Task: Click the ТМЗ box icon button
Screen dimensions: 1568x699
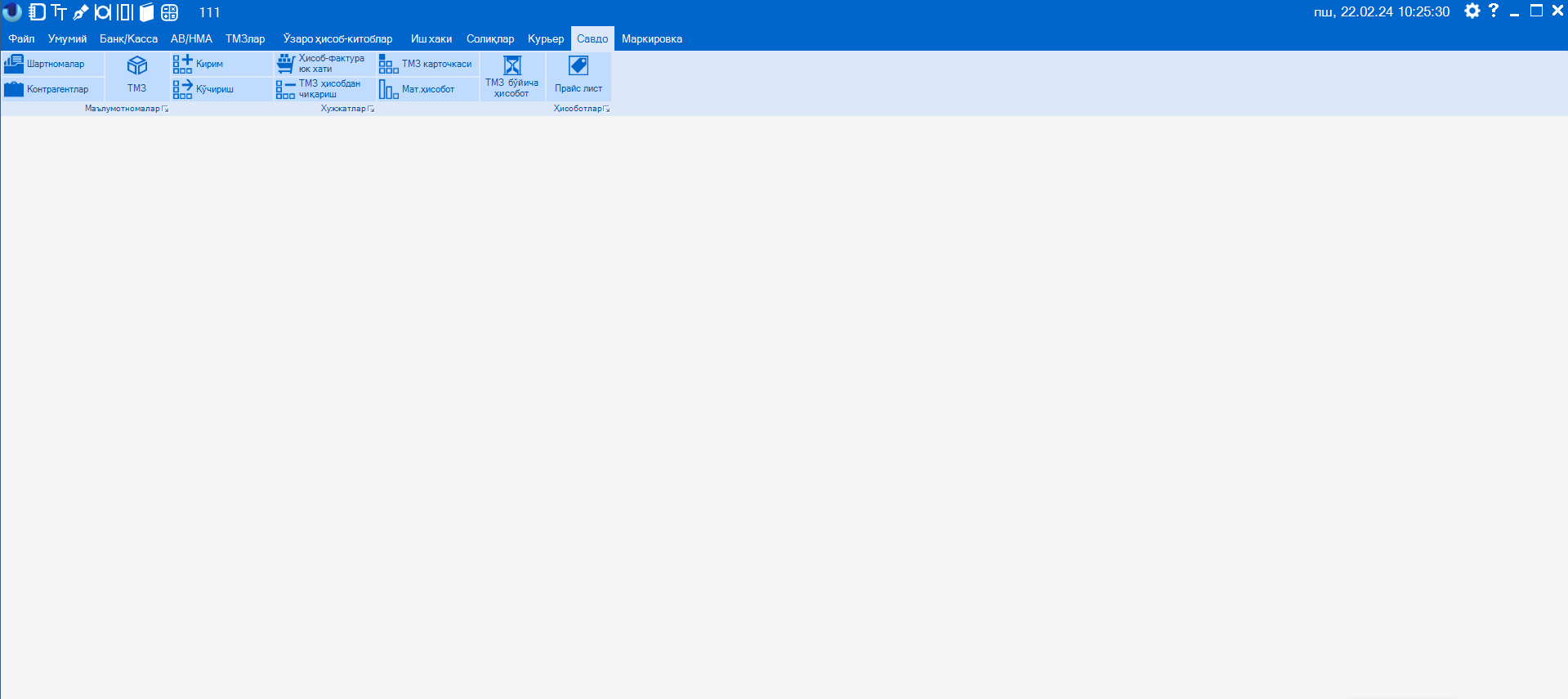Action: point(137,76)
